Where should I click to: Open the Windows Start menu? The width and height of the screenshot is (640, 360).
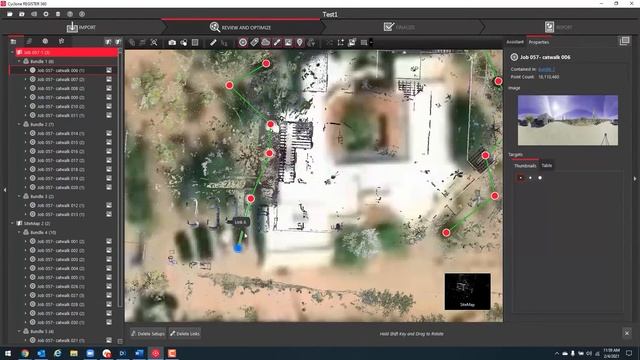click(8, 353)
